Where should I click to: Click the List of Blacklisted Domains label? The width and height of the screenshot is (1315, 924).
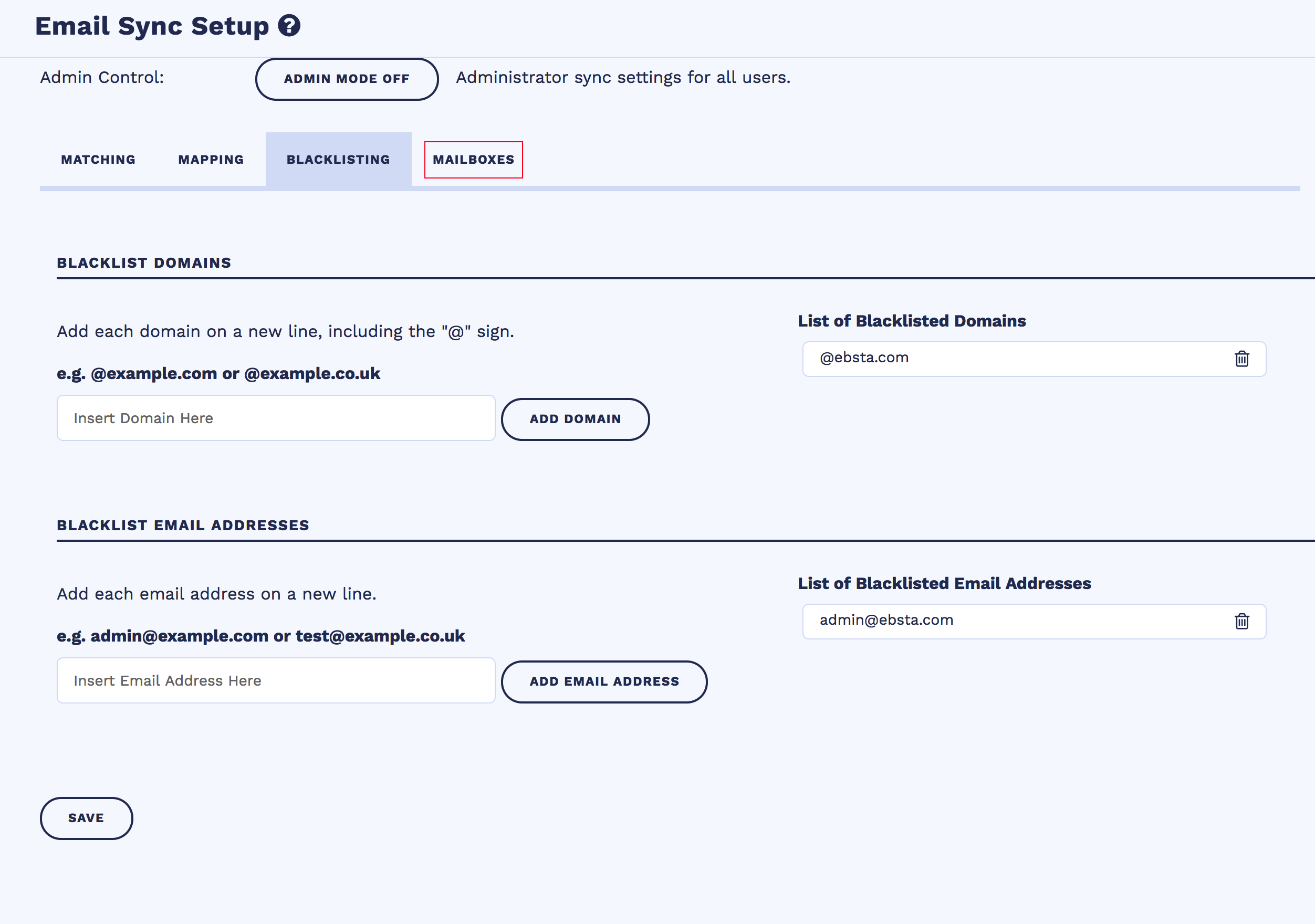point(911,321)
